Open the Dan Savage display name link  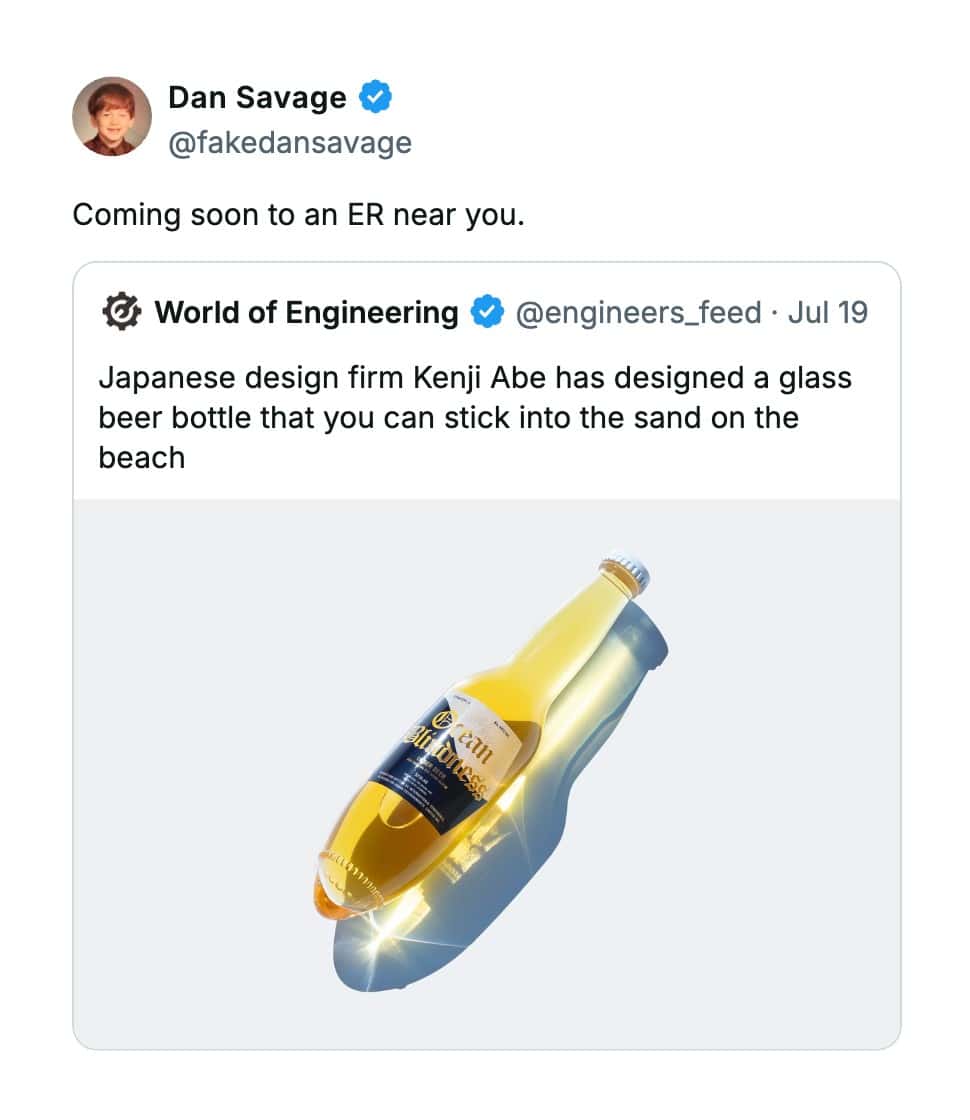point(257,97)
